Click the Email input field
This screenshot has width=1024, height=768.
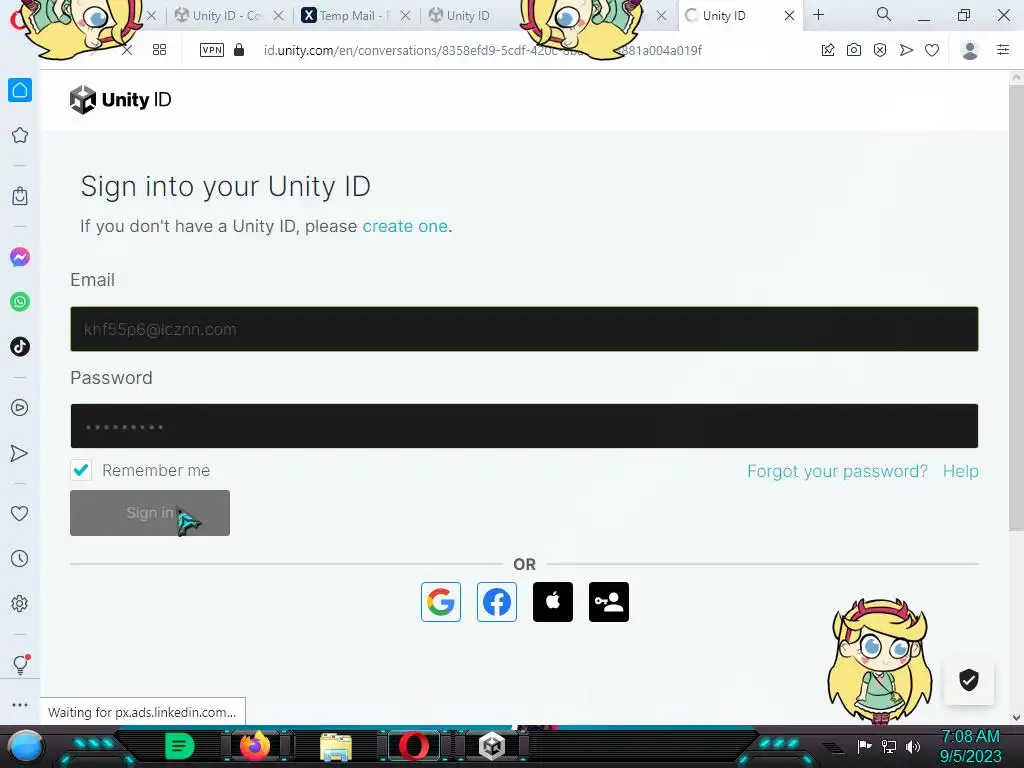[x=524, y=328]
